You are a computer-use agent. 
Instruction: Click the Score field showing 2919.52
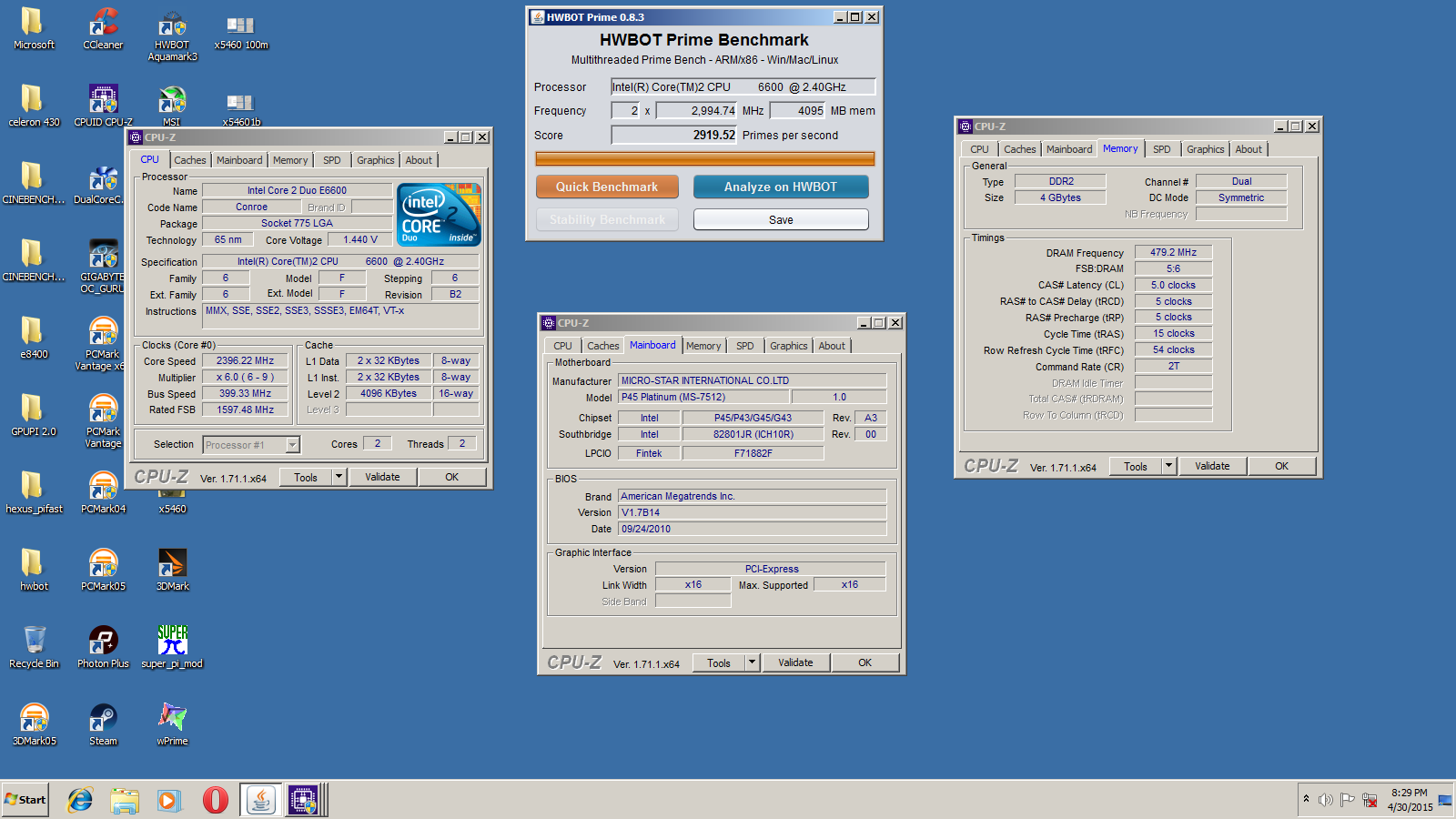click(x=674, y=135)
